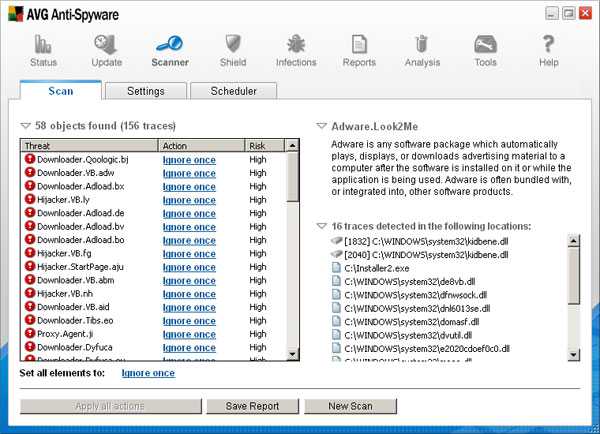The image size is (600, 434).
Task: Sort by the Action column header
Action: (201, 146)
